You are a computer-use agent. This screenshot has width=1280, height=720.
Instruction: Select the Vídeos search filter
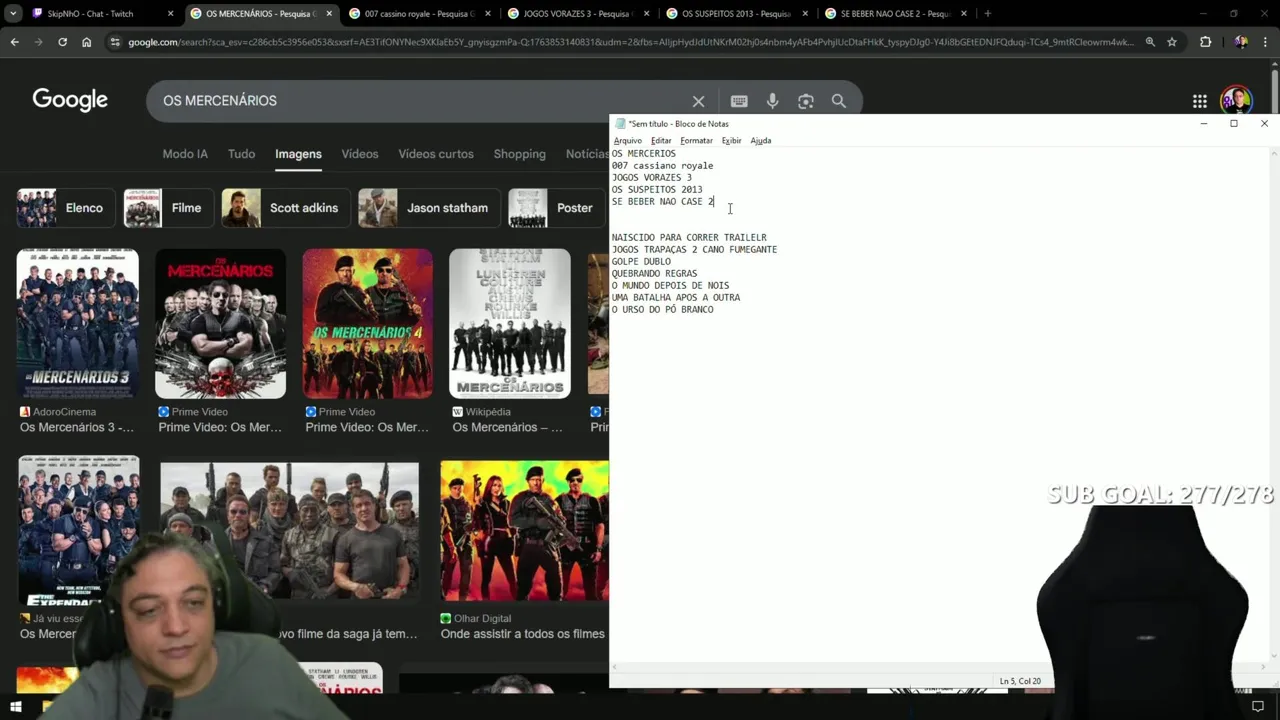point(360,154)
